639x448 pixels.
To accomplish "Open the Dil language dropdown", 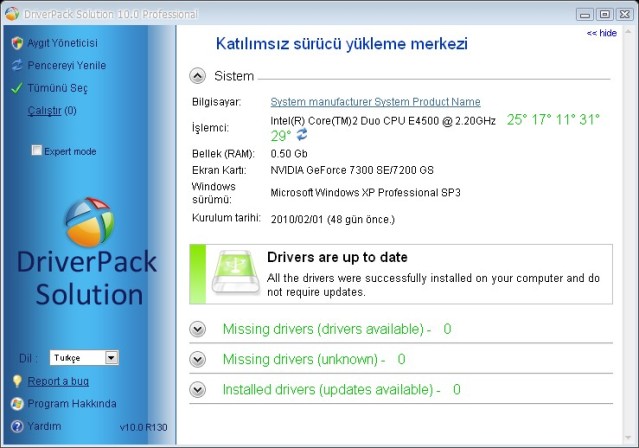I will [x=84, y=358].
